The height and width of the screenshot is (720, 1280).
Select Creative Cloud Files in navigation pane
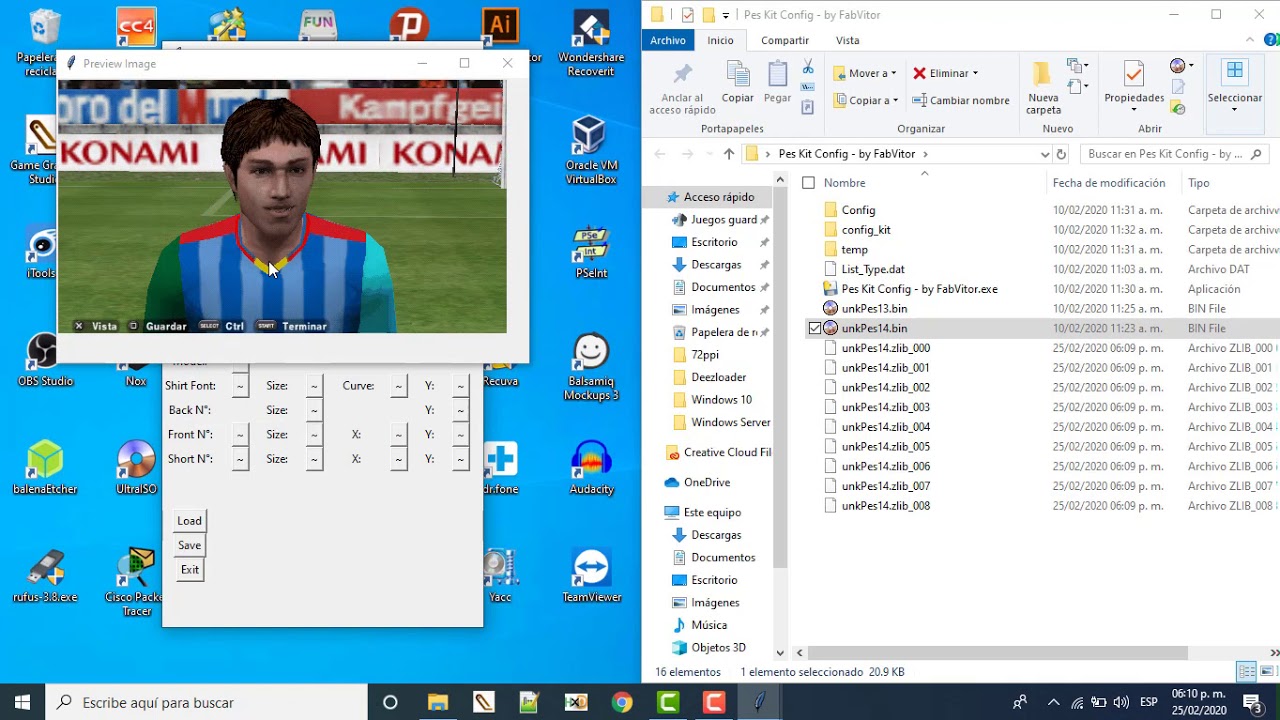coord(718,452)
